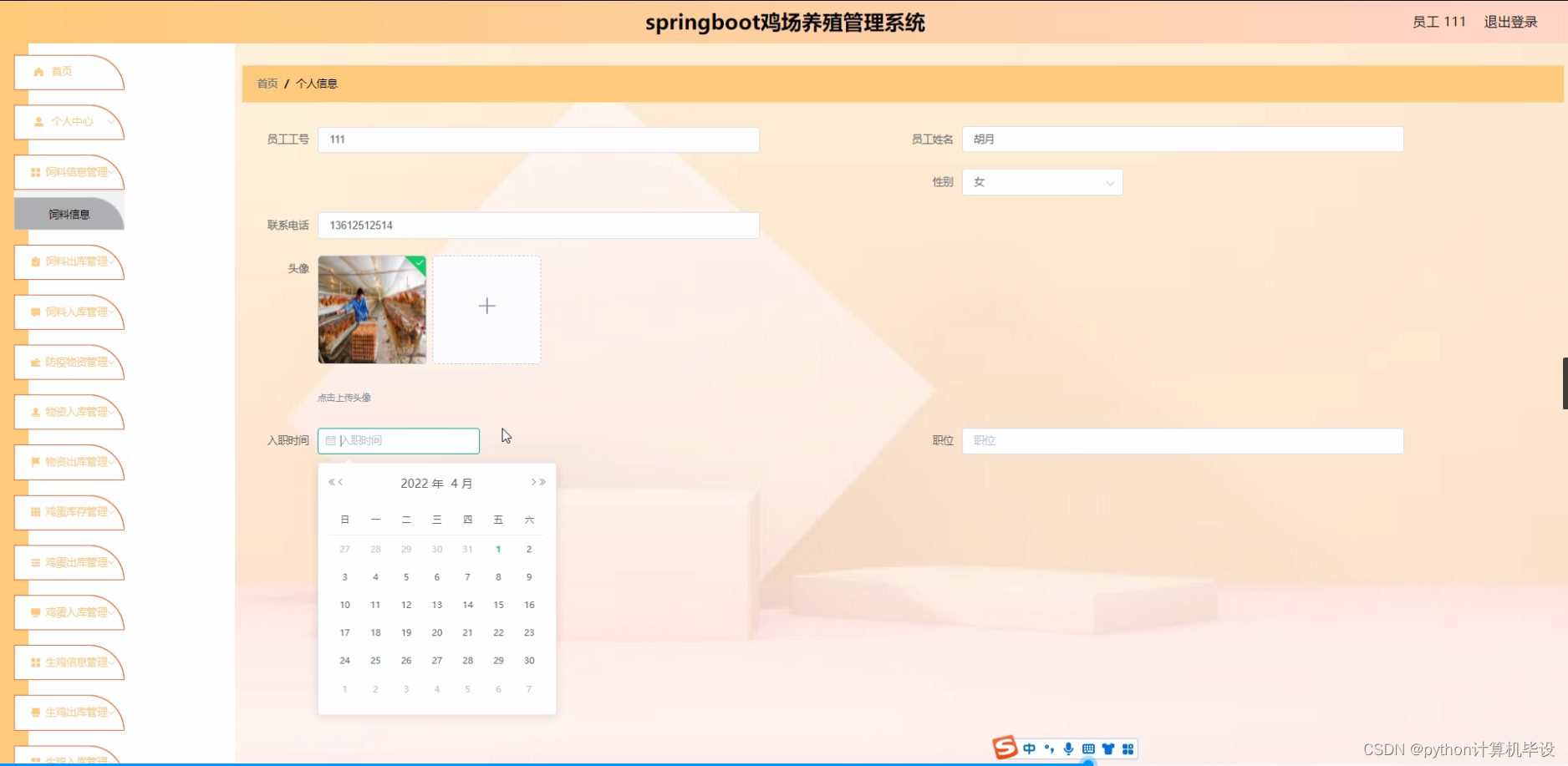The height and width of the screenshot is (766, 1568).
Task: Open the Sogou toolbox grid icon
Action: (x=1129, y=748)
